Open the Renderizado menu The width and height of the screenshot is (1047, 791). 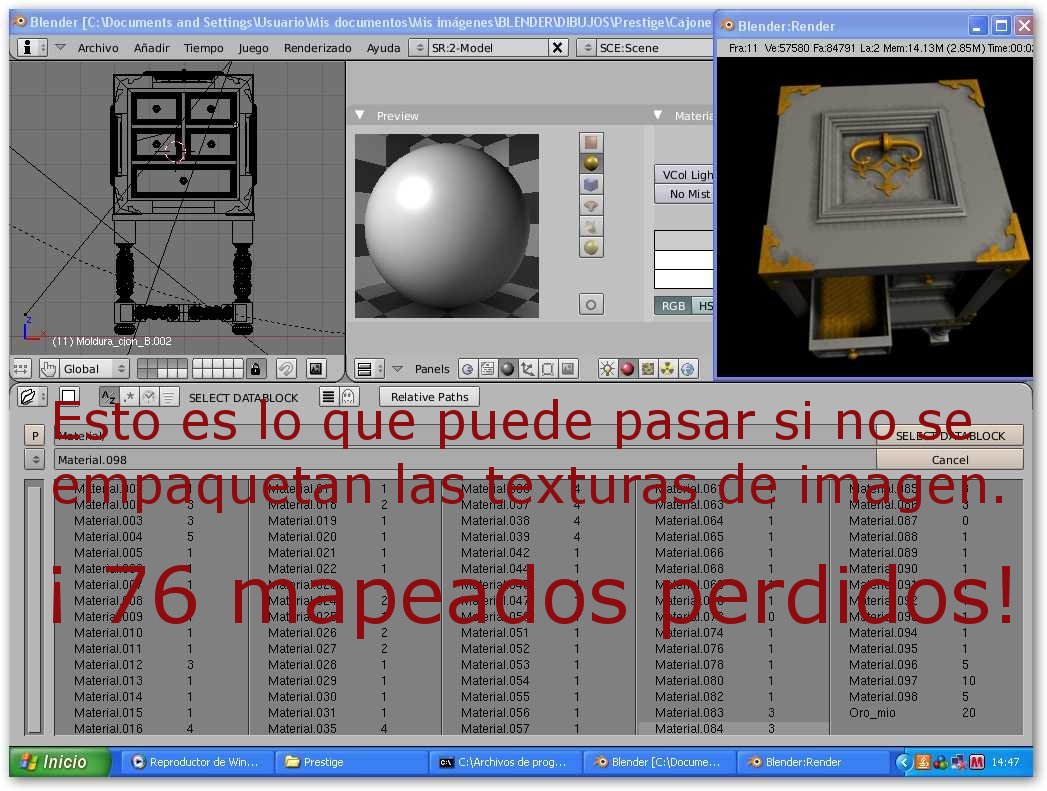(318, 48)
